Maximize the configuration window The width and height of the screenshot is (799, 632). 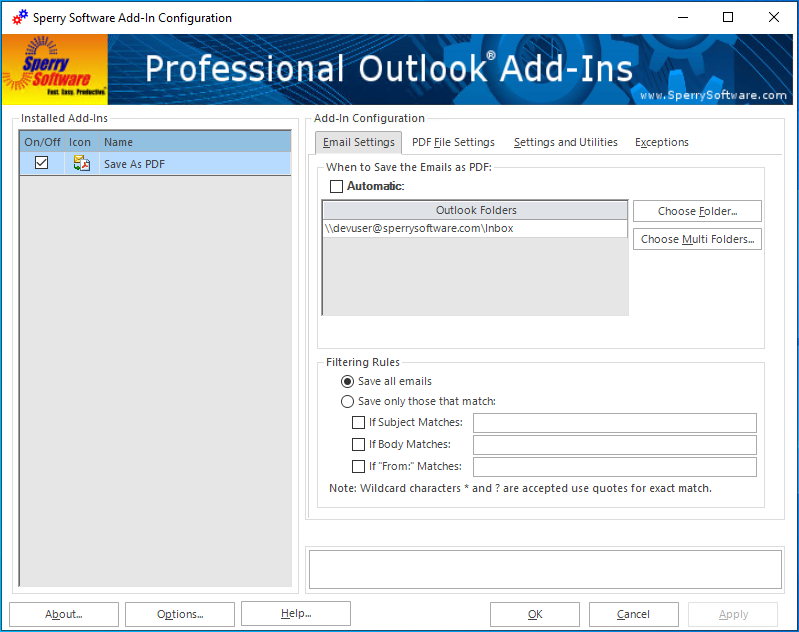point(728,17)
